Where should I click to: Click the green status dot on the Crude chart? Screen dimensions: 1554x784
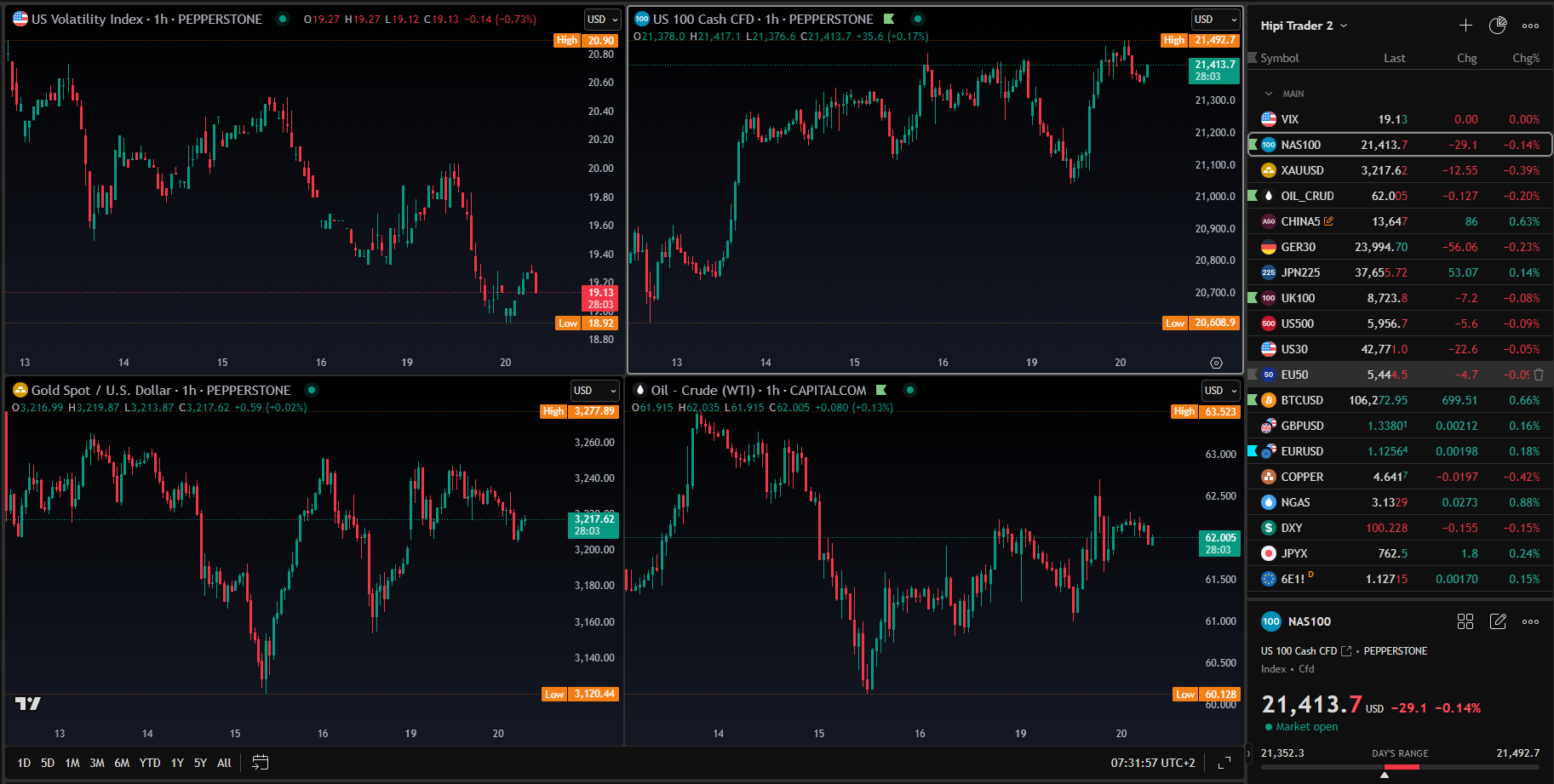(910, 390)
